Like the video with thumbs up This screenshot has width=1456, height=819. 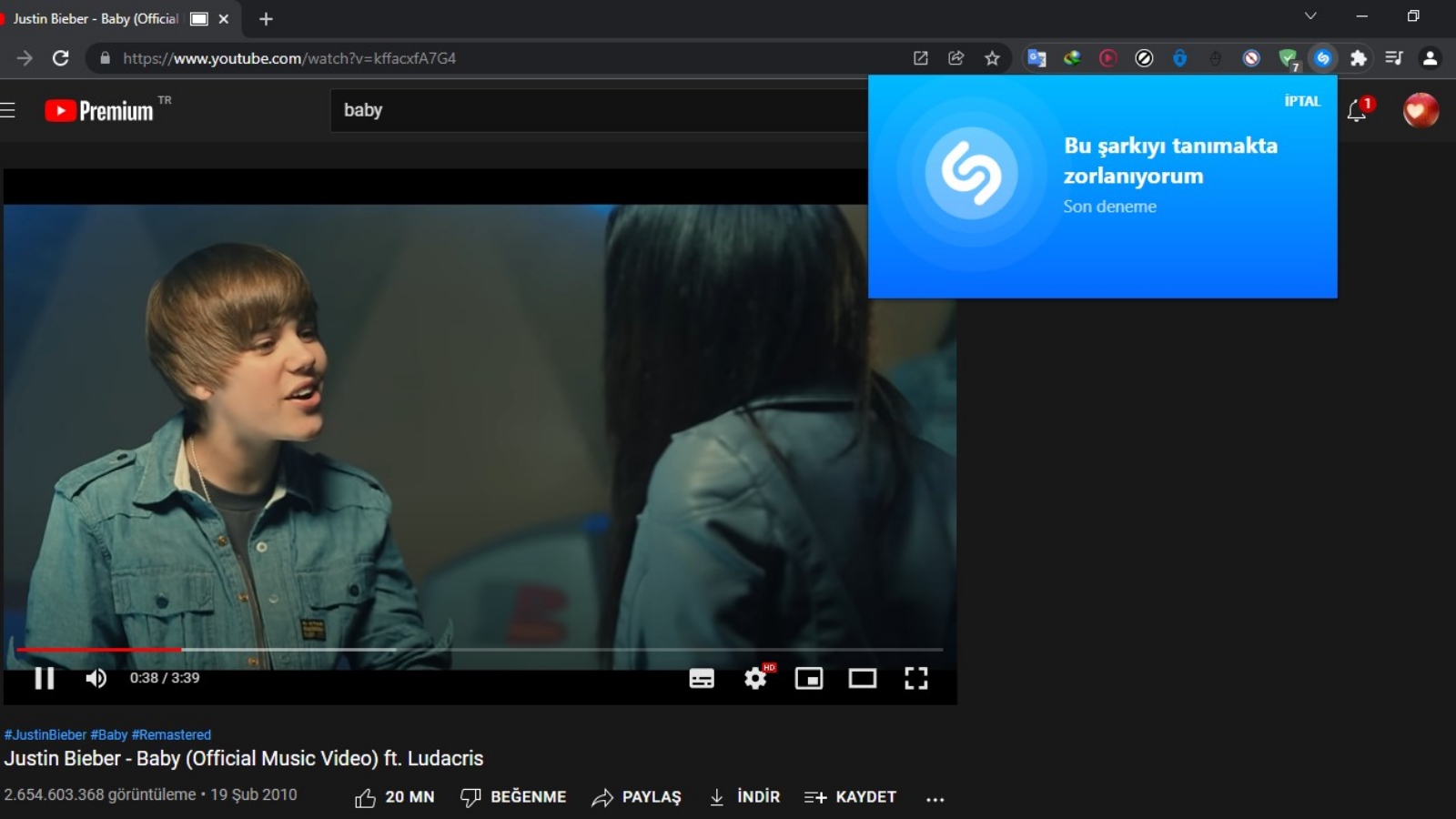point(366,798)
